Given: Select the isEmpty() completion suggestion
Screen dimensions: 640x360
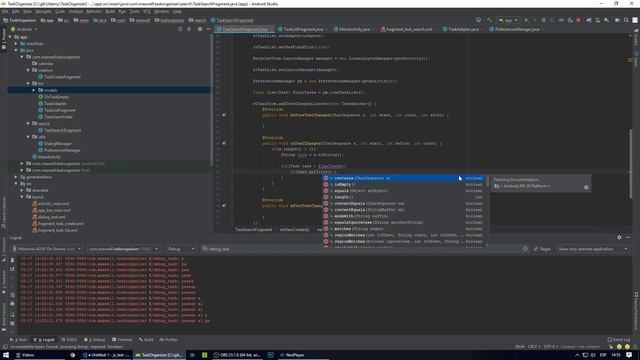Looking at the screenshot, I should 403,184.
